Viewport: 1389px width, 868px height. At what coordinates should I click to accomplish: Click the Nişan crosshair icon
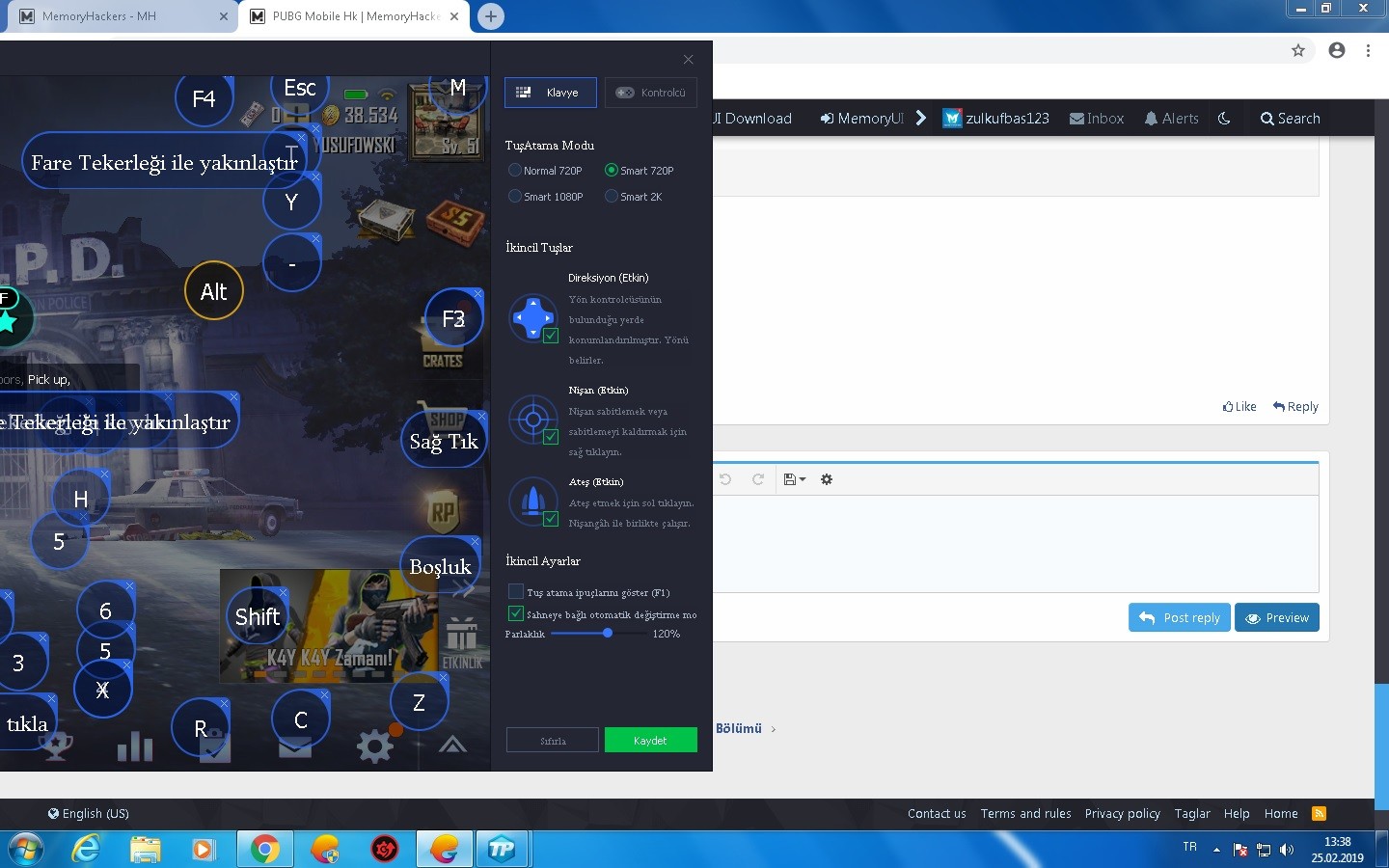pyautogui.click(x=532, y=419)
